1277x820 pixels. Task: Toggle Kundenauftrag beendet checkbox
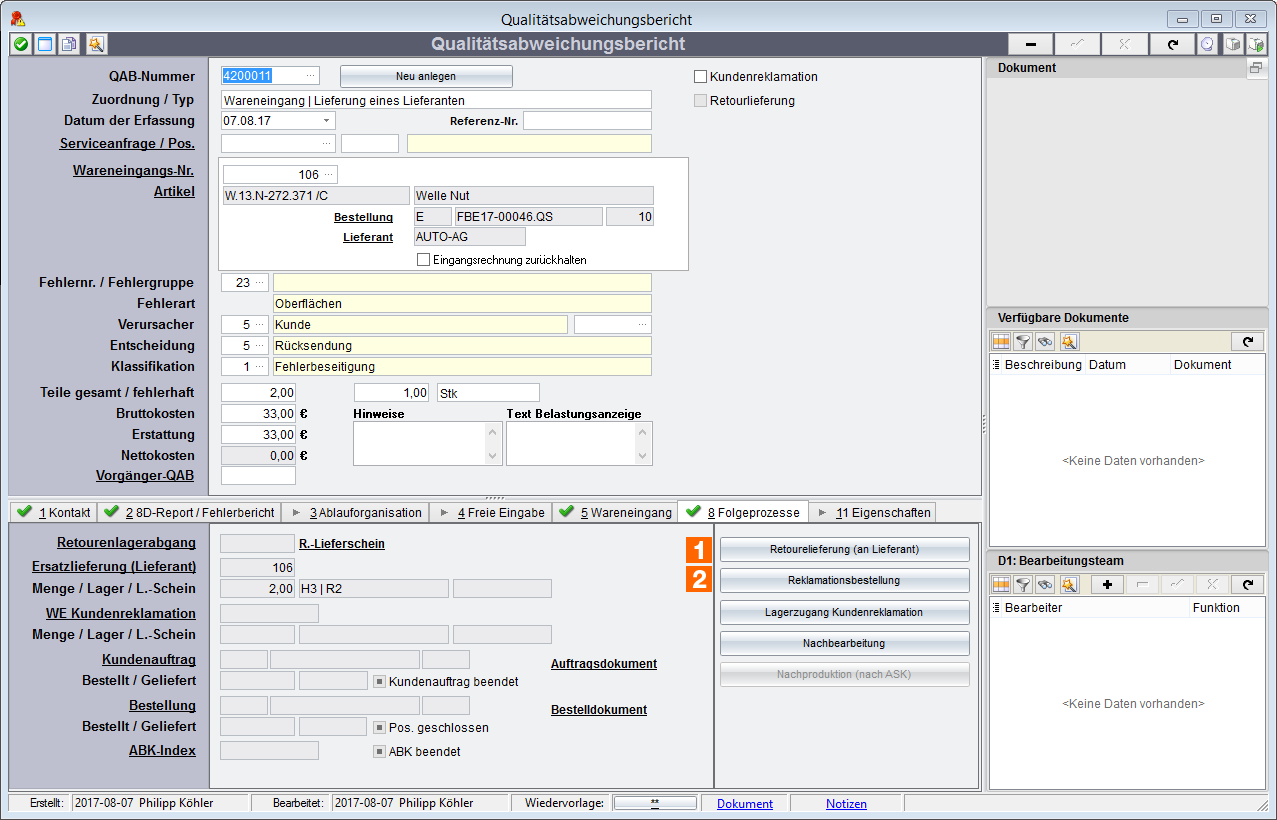(380, 681)
